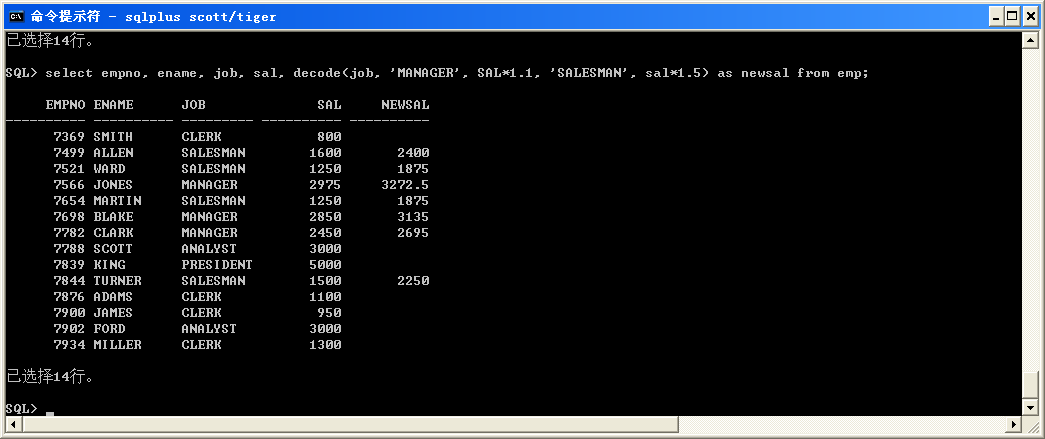Click employee number 7934 for MILLER
The width and height of the screenshot is (1045, 439).
69,345
